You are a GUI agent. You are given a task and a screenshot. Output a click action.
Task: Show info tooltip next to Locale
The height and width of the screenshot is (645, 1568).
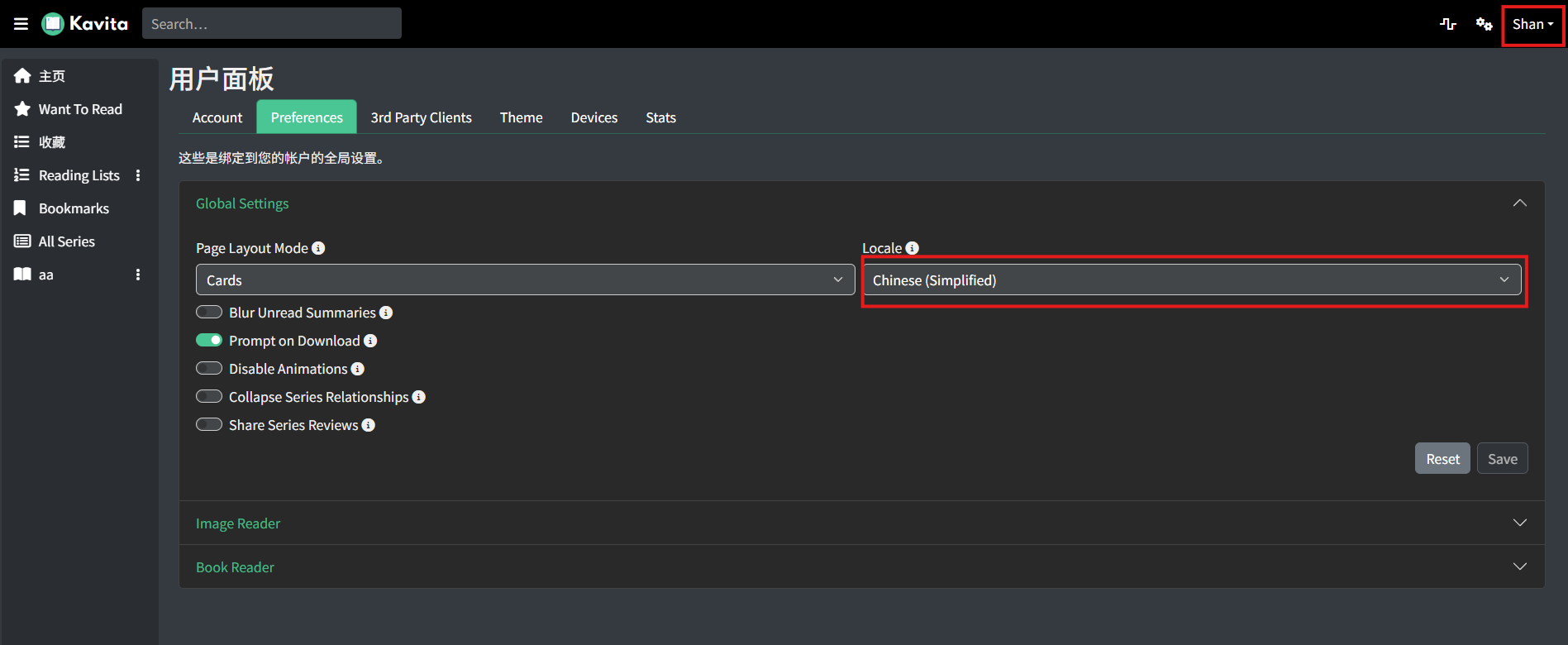point(913,248)
